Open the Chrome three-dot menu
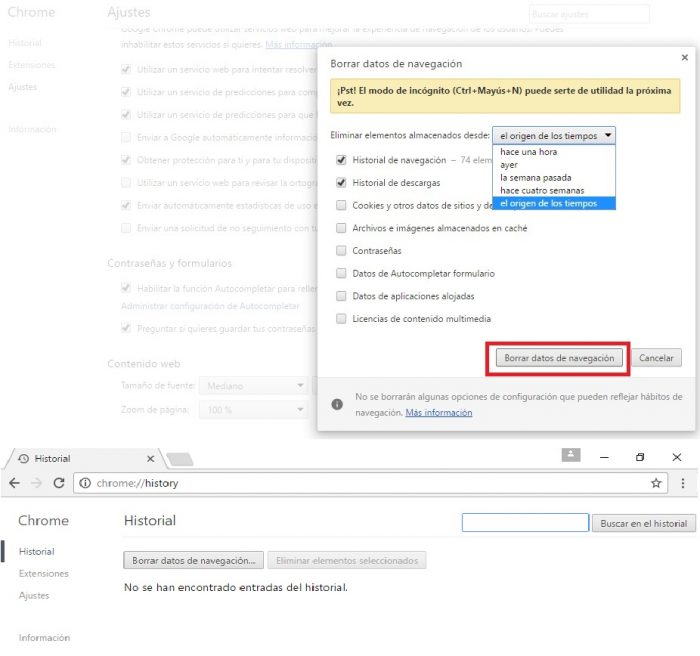Viewport: 700px width, 656px height. pos(683,483)
